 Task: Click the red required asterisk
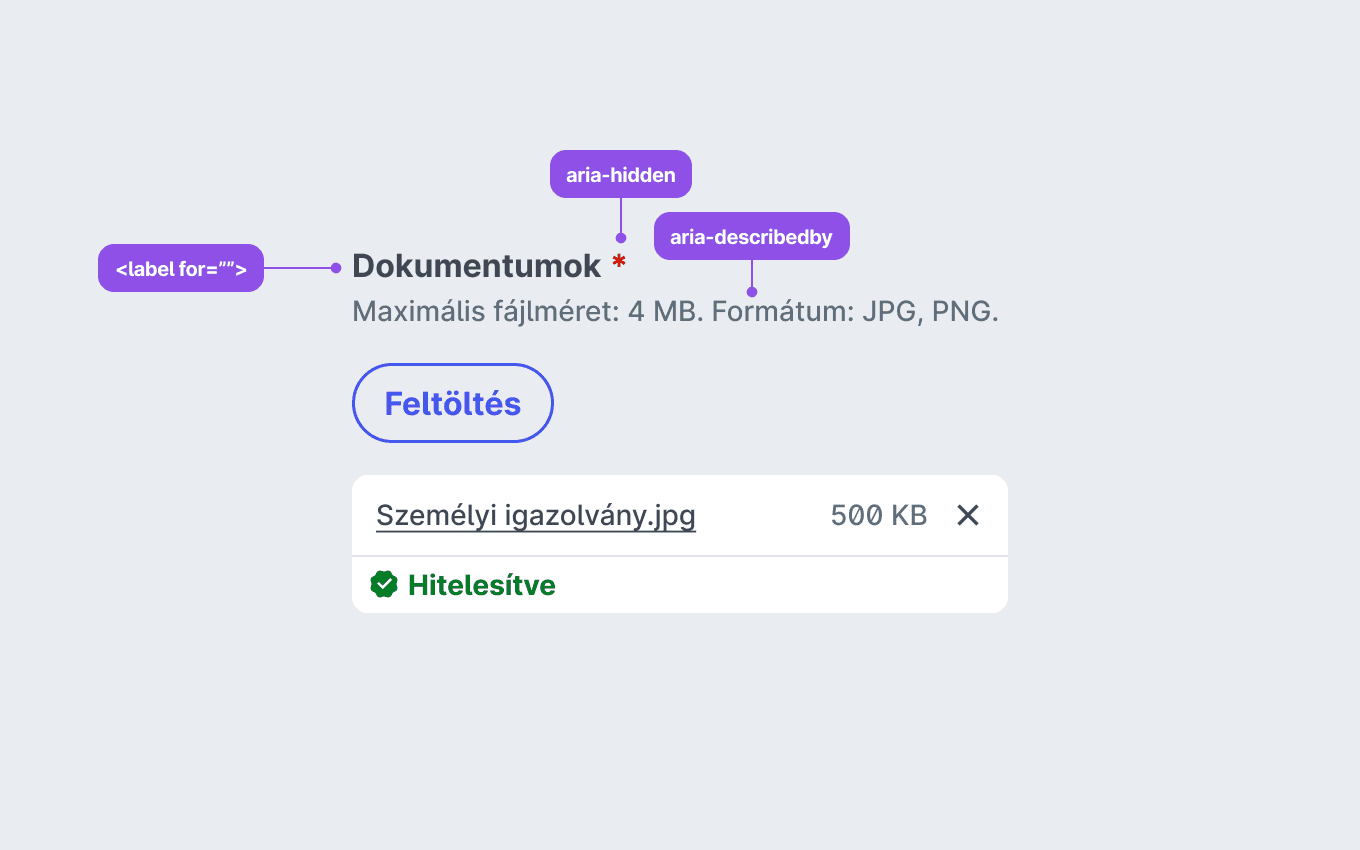pyautogui.click(x=619, y=262)
